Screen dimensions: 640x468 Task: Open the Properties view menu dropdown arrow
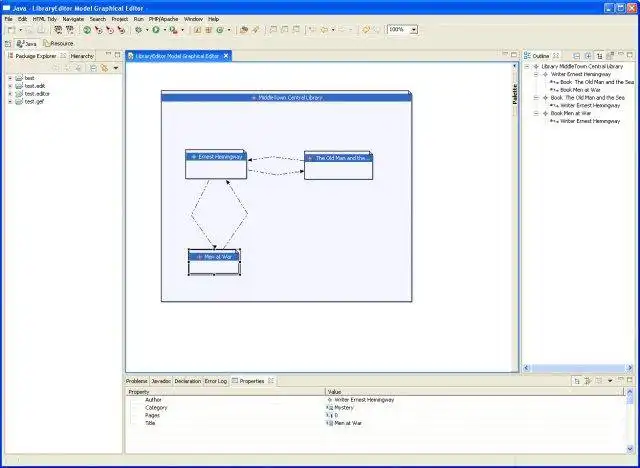[x=610, y=381]
